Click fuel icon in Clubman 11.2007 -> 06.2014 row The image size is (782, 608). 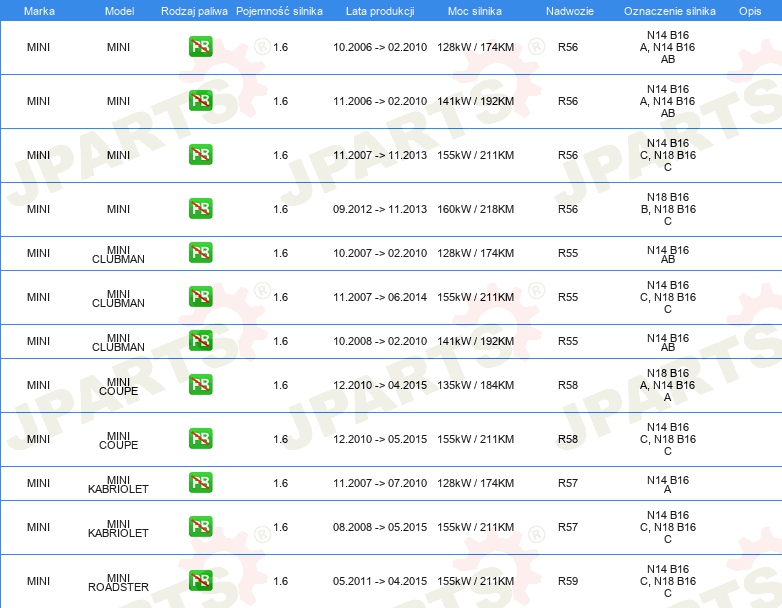[x=200, y=296]
